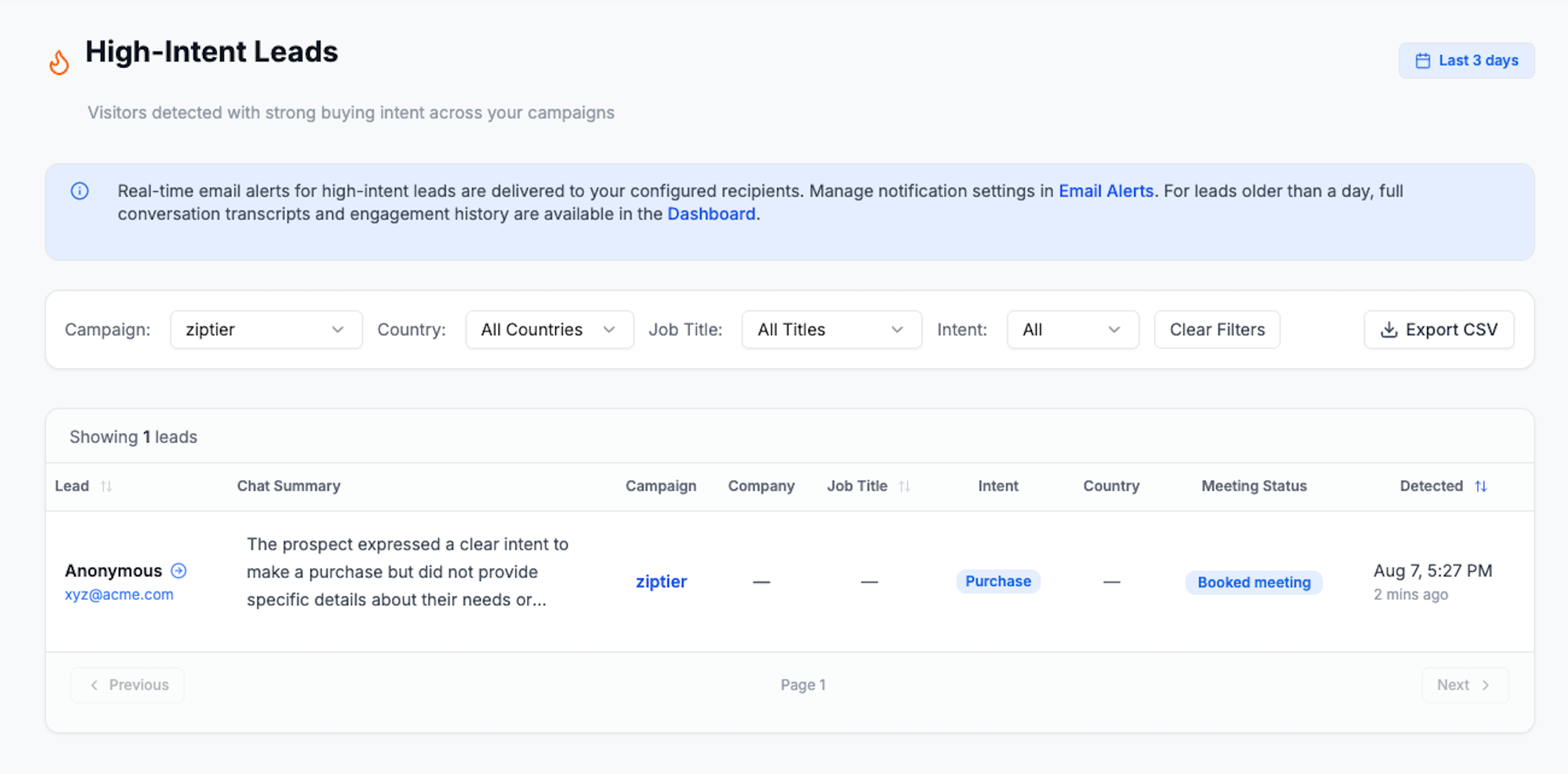Expand the All Countries dropdown
This screenshot has width=1568, height=774.
tap(549, 330)
